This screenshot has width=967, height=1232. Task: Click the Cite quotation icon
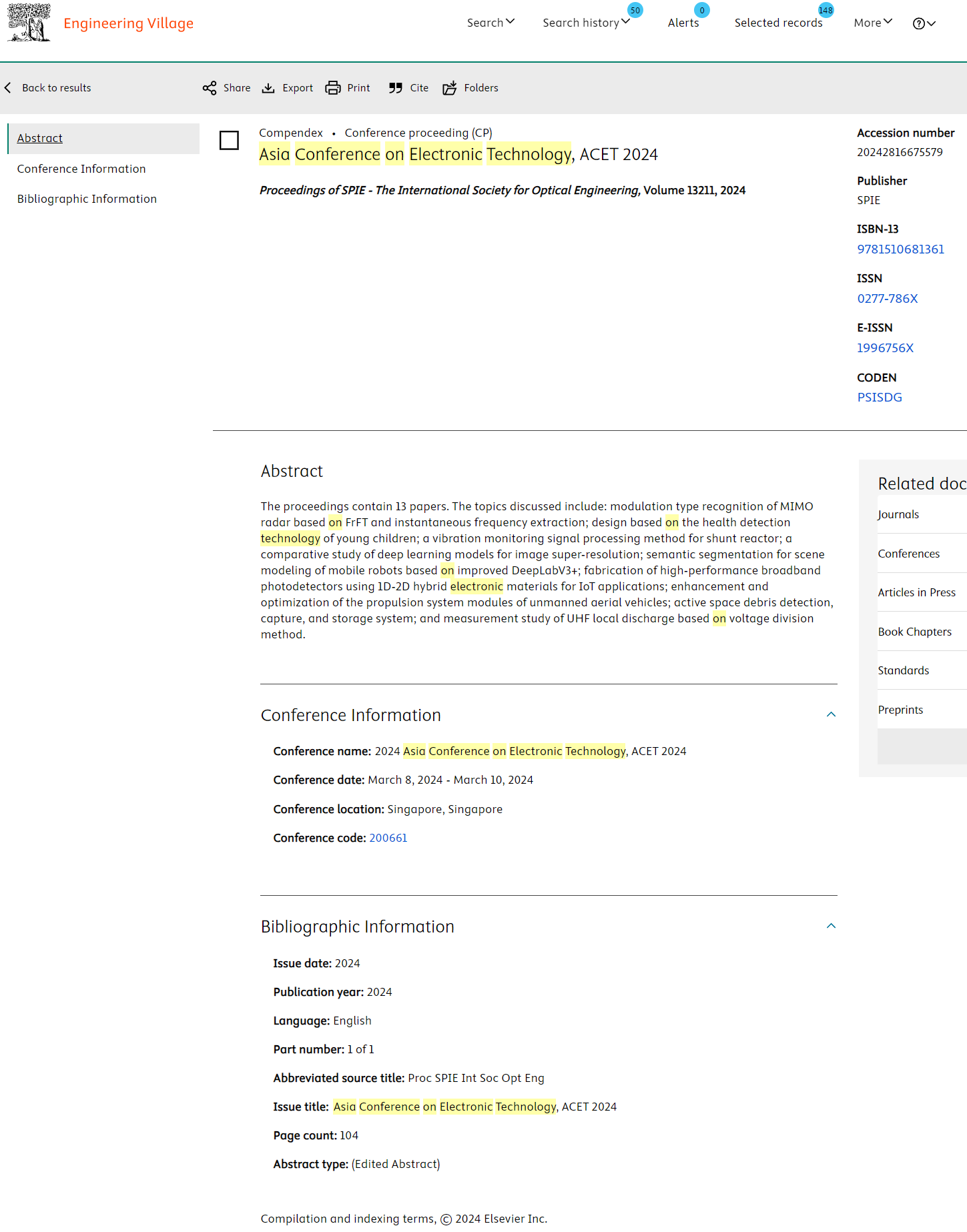click(x=396, y=88)
